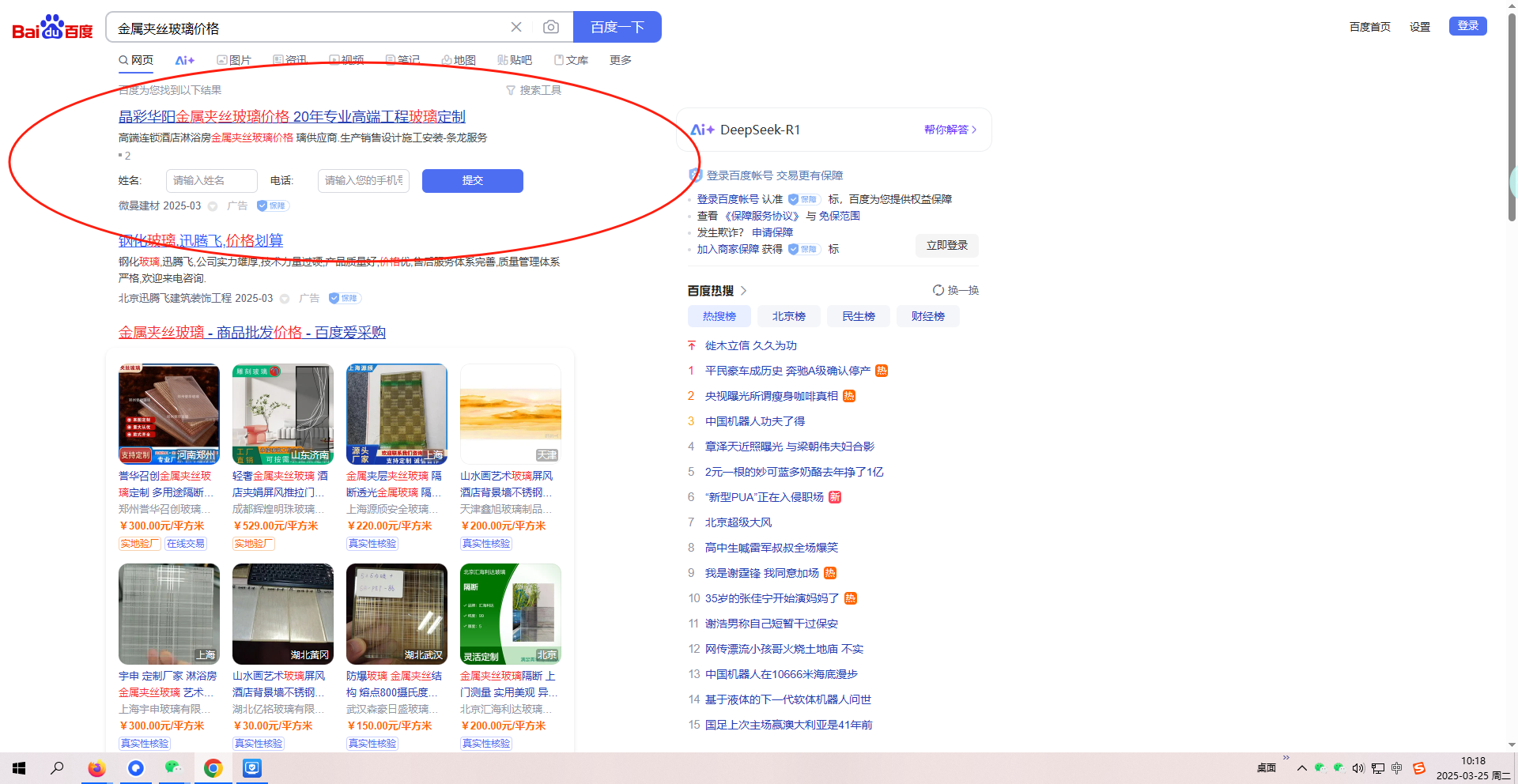The image size is (1518, 784).
Task: Open the 图片 search tab
Action: 234,60
